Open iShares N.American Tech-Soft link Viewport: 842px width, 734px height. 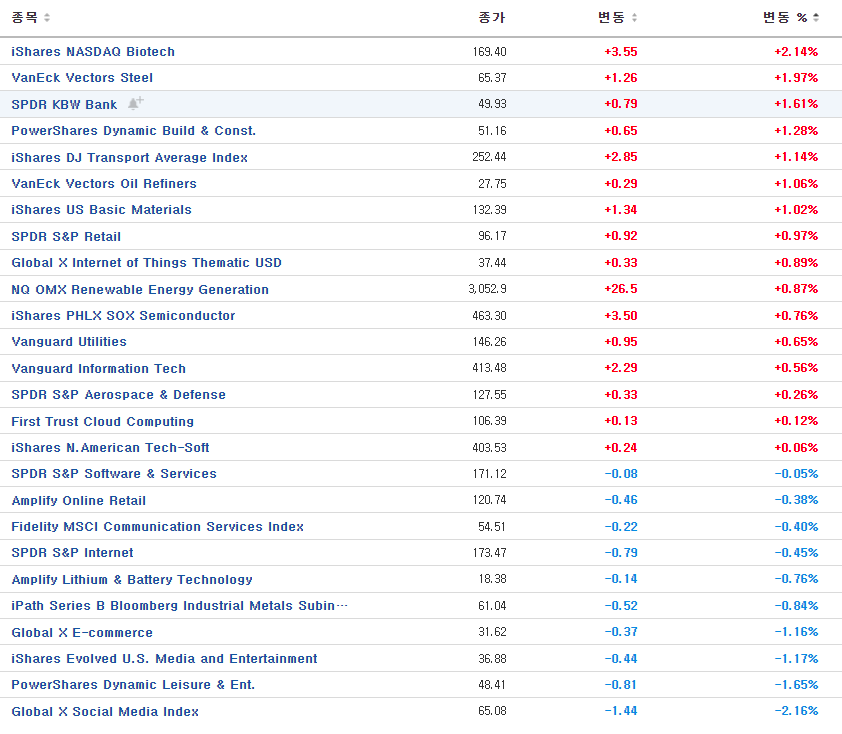[x=110, y=448]
